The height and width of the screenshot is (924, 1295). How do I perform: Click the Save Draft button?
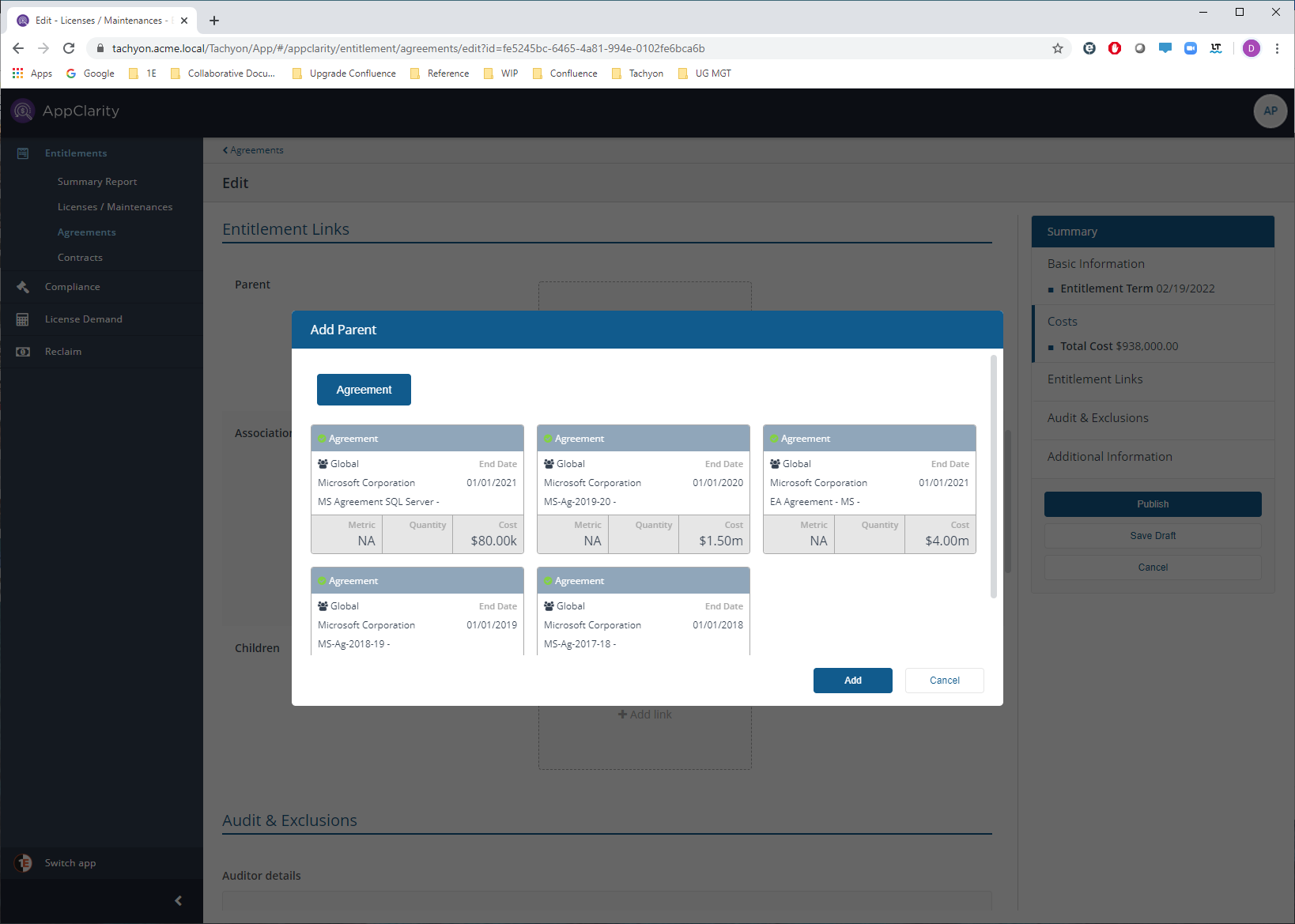pyautogui.click(x=1153, y=536)
